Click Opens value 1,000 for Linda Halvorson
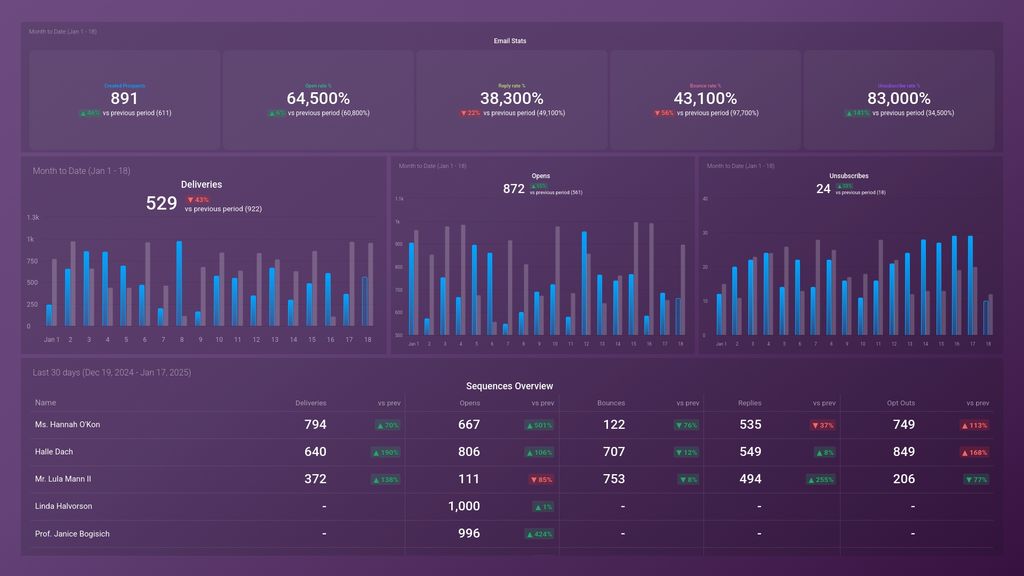 click(464, 506)
